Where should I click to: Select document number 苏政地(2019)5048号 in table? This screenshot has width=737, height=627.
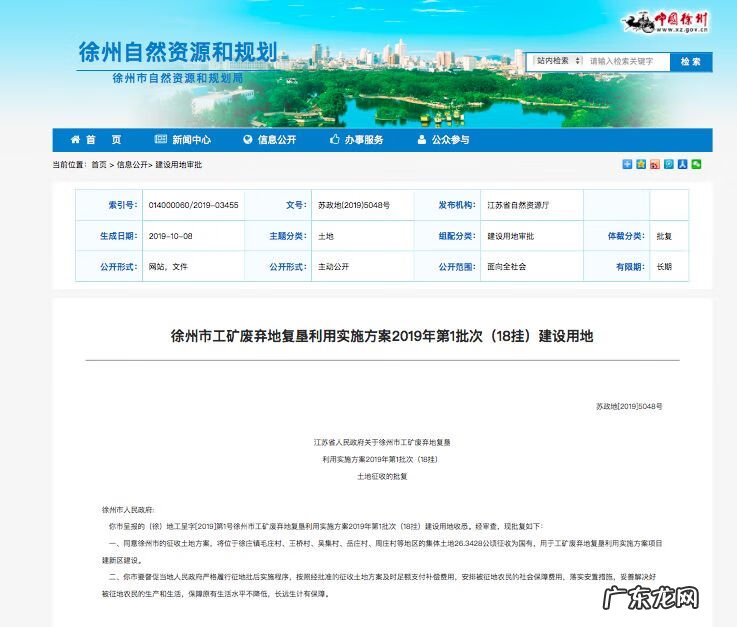click(x=354, y=205)
